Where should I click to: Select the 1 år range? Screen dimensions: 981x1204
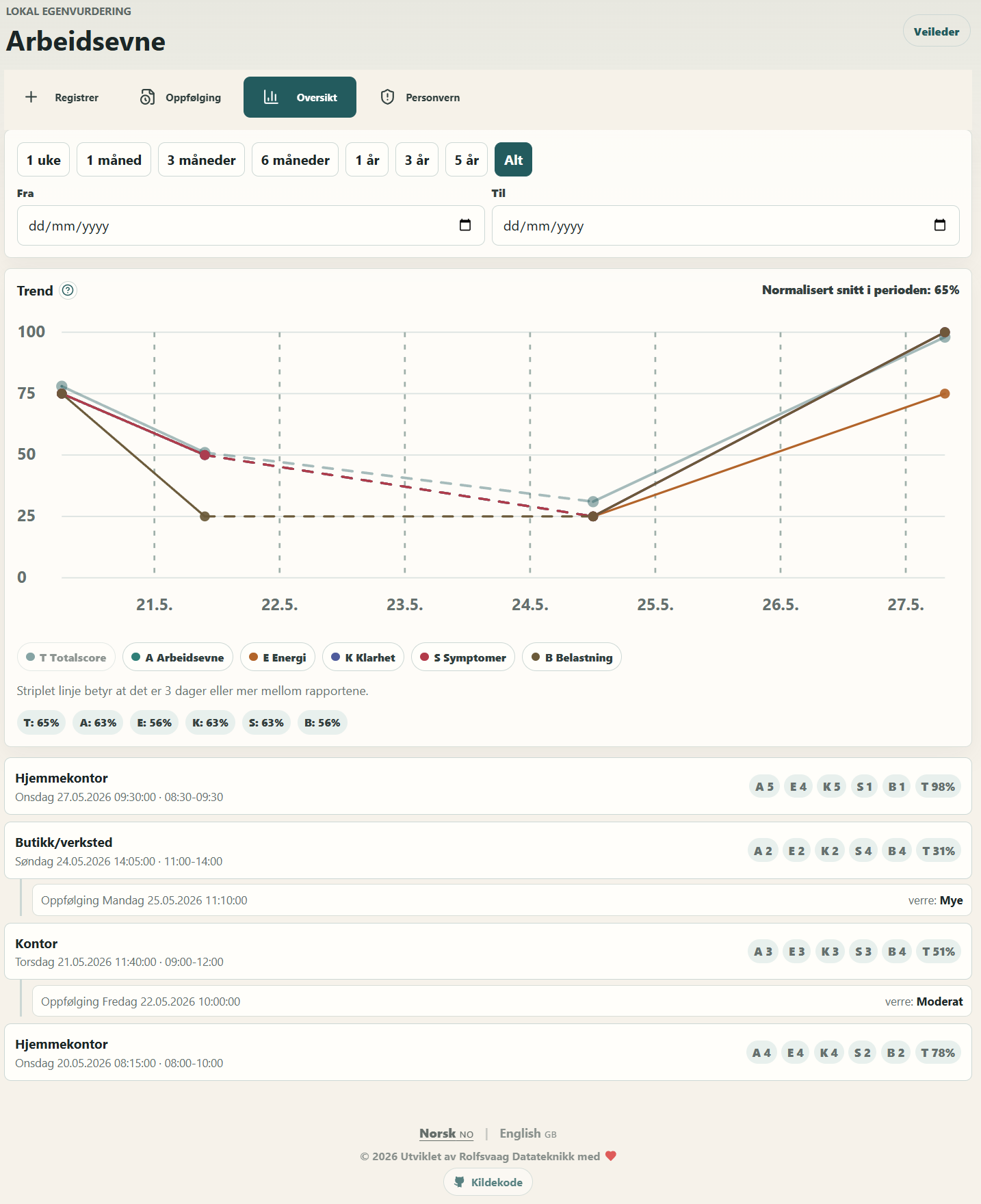pos(367,159)
